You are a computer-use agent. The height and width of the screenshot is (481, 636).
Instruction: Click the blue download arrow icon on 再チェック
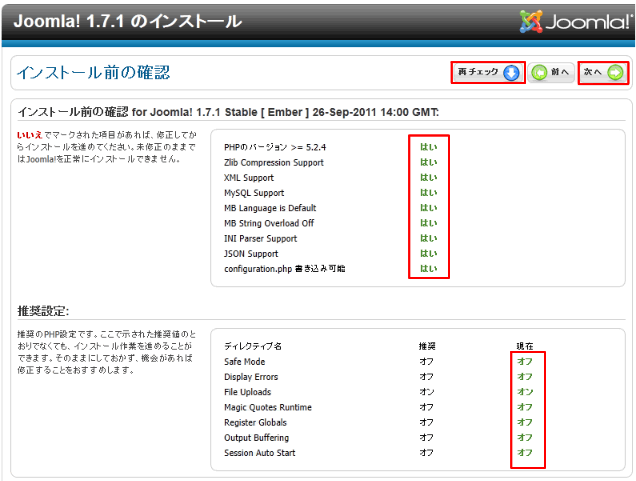(x=511, y=73)
